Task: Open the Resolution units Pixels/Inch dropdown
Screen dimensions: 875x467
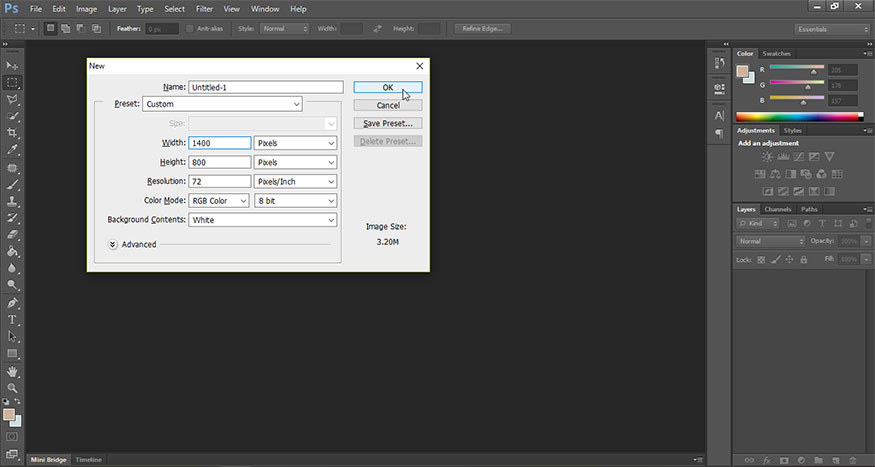Action: [x=295, y=181]
